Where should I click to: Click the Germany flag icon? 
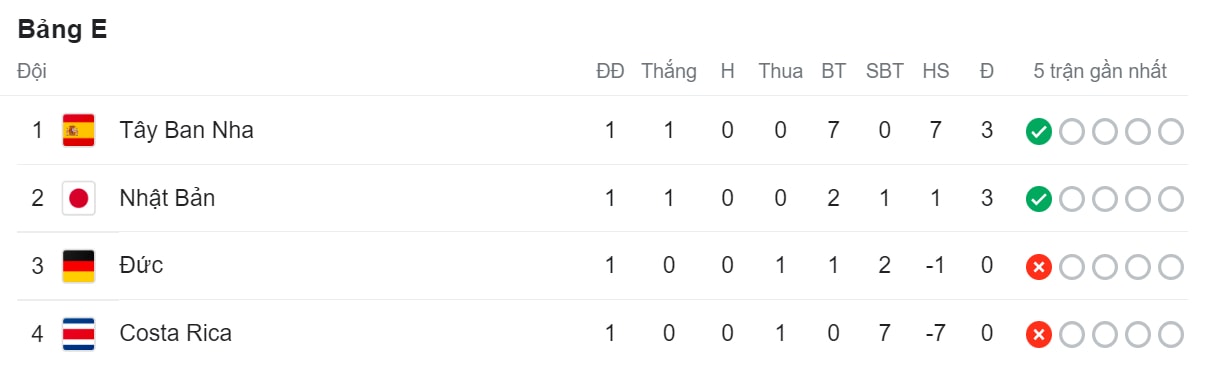pos(78,266)
